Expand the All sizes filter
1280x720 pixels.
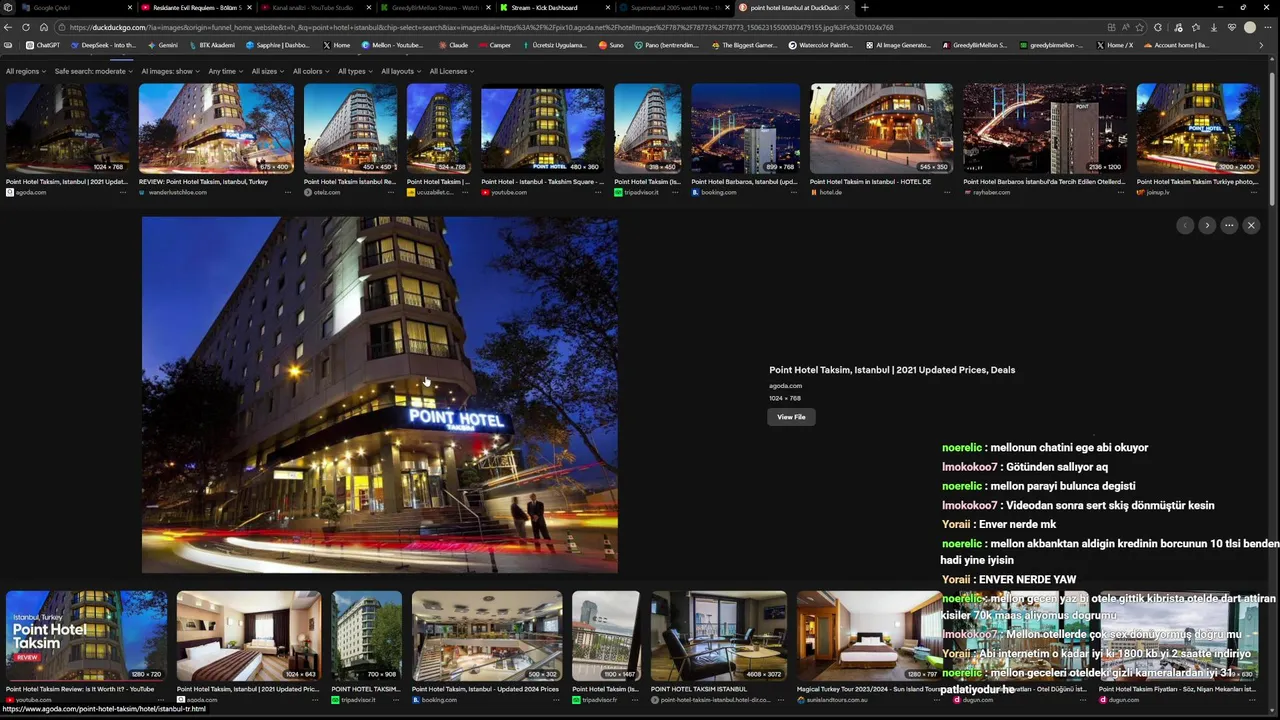(x=267, y=71)
